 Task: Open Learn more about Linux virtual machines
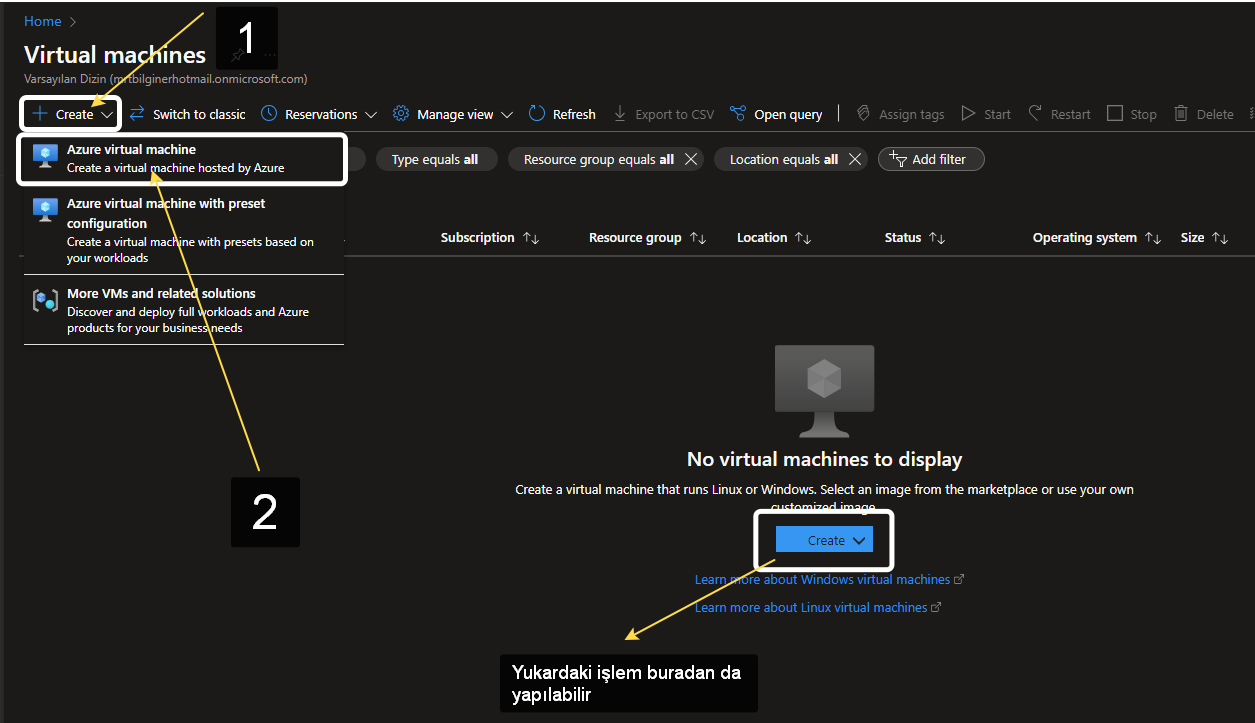[811, 607]
